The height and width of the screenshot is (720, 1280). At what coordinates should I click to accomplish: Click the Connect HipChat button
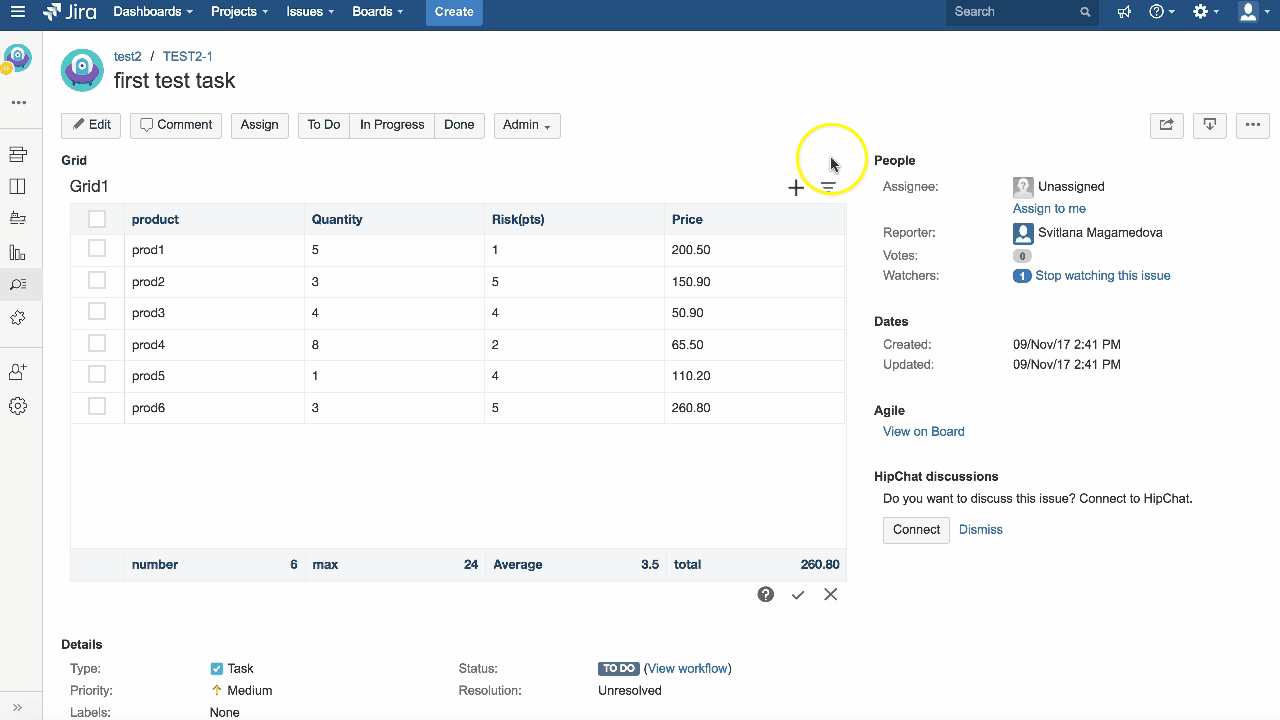coord(916,530)
